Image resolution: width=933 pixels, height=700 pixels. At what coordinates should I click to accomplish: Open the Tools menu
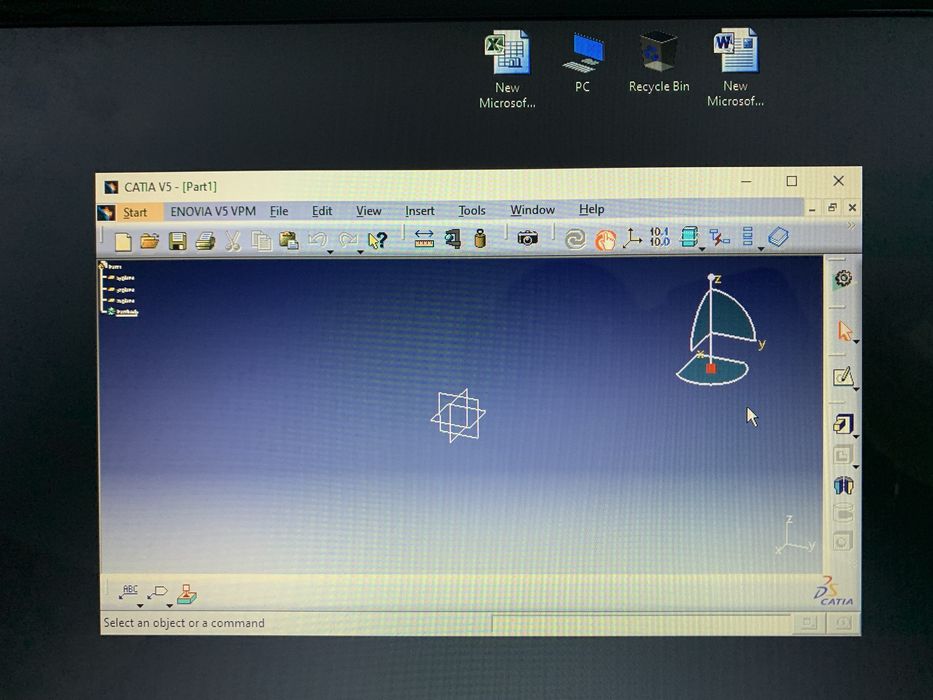(x=472, y=210)
